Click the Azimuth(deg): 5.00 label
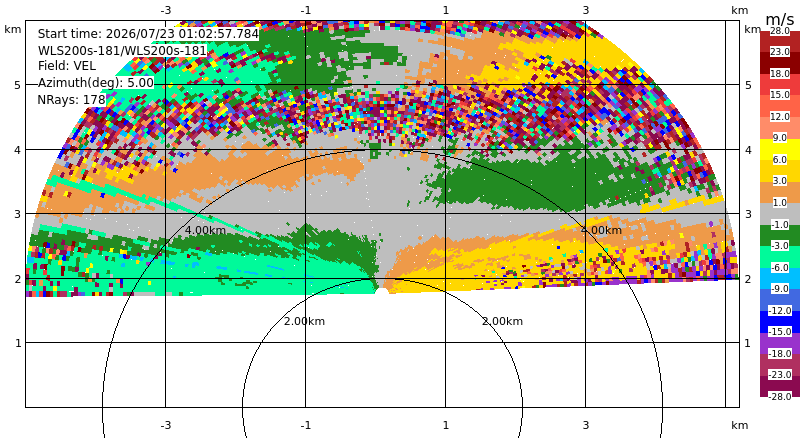Viewport: 800px width, 438px height. (x=95, y=83)
